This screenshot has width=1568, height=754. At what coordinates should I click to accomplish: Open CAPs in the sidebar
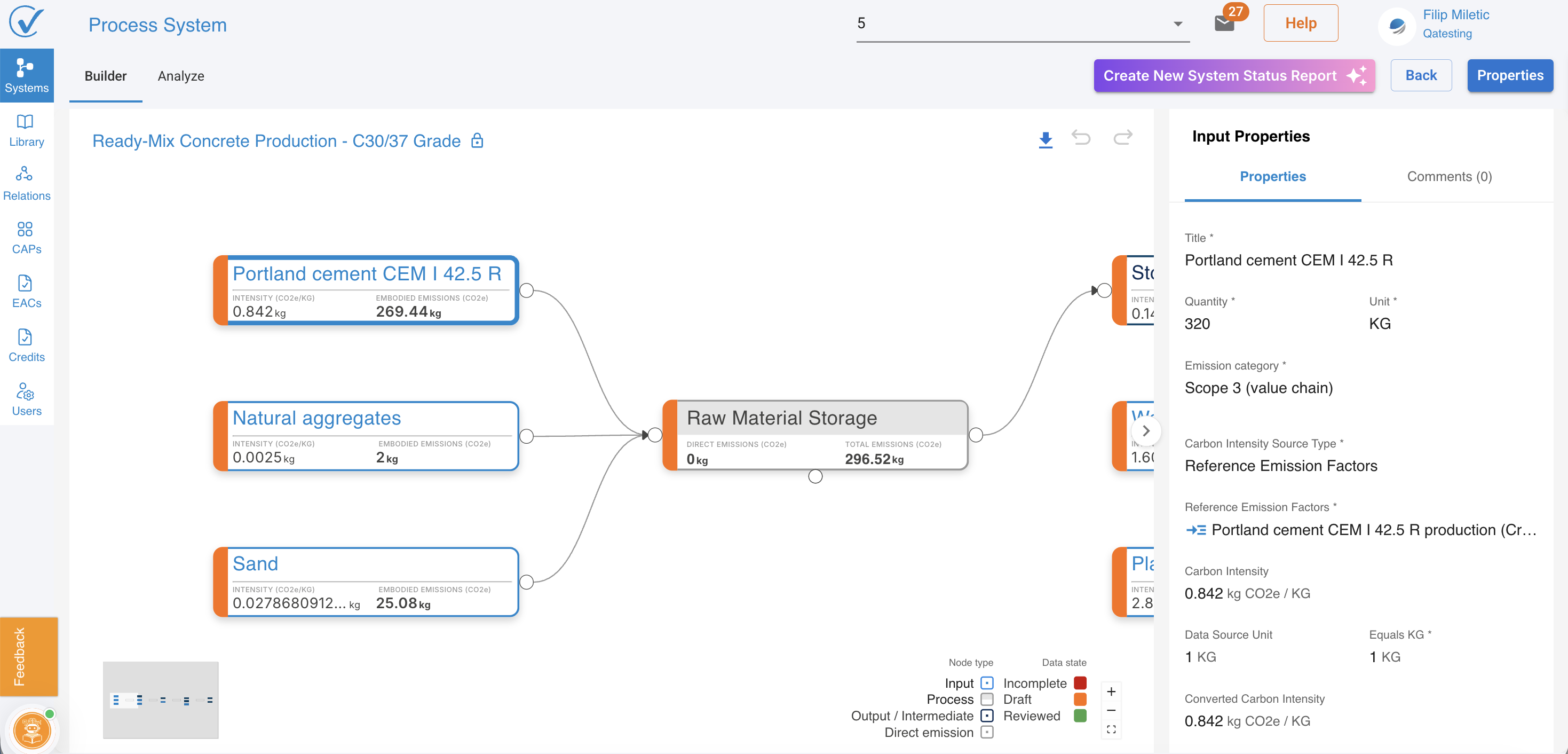[x=26, y=237]
